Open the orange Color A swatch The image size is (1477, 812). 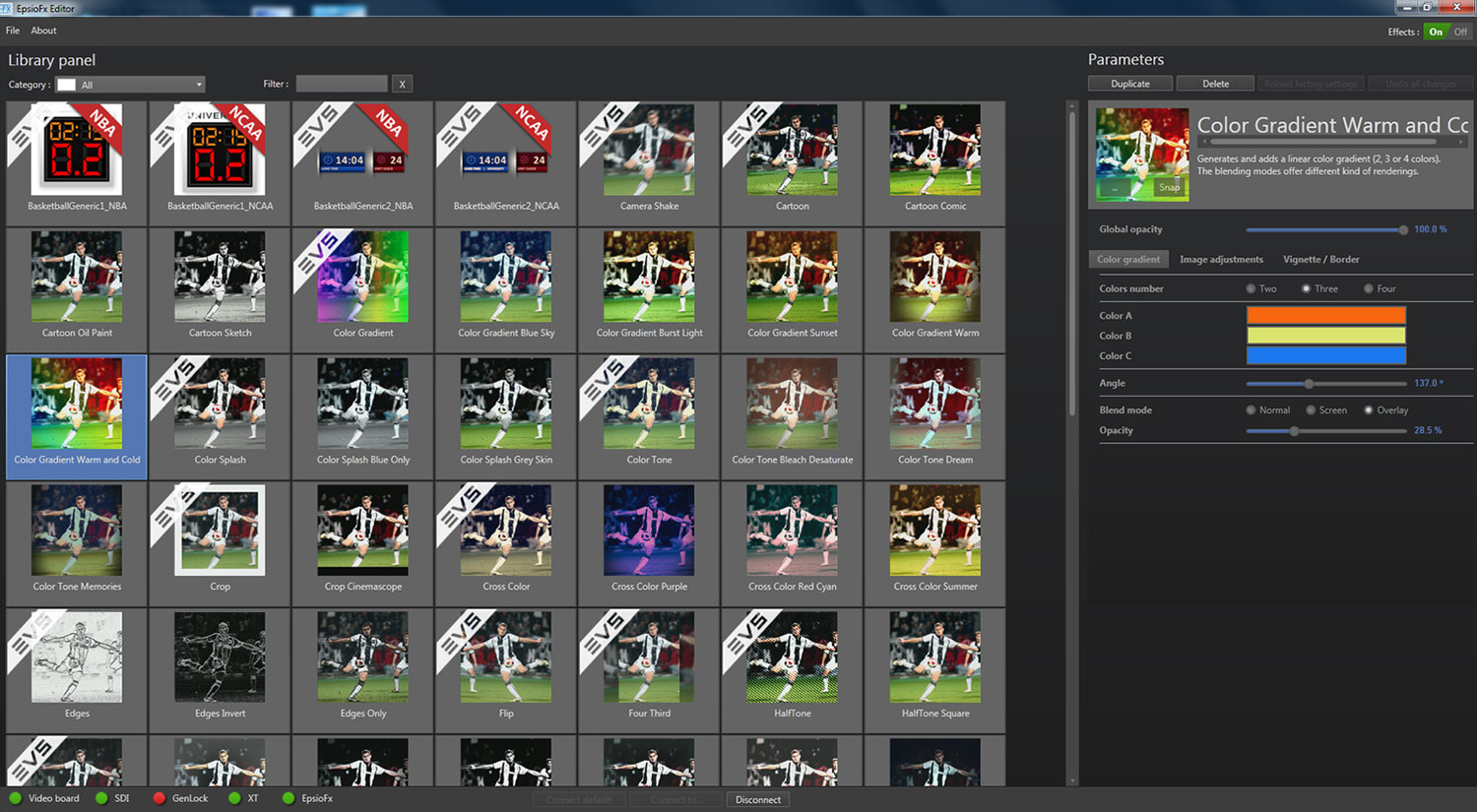(1326, 315)
